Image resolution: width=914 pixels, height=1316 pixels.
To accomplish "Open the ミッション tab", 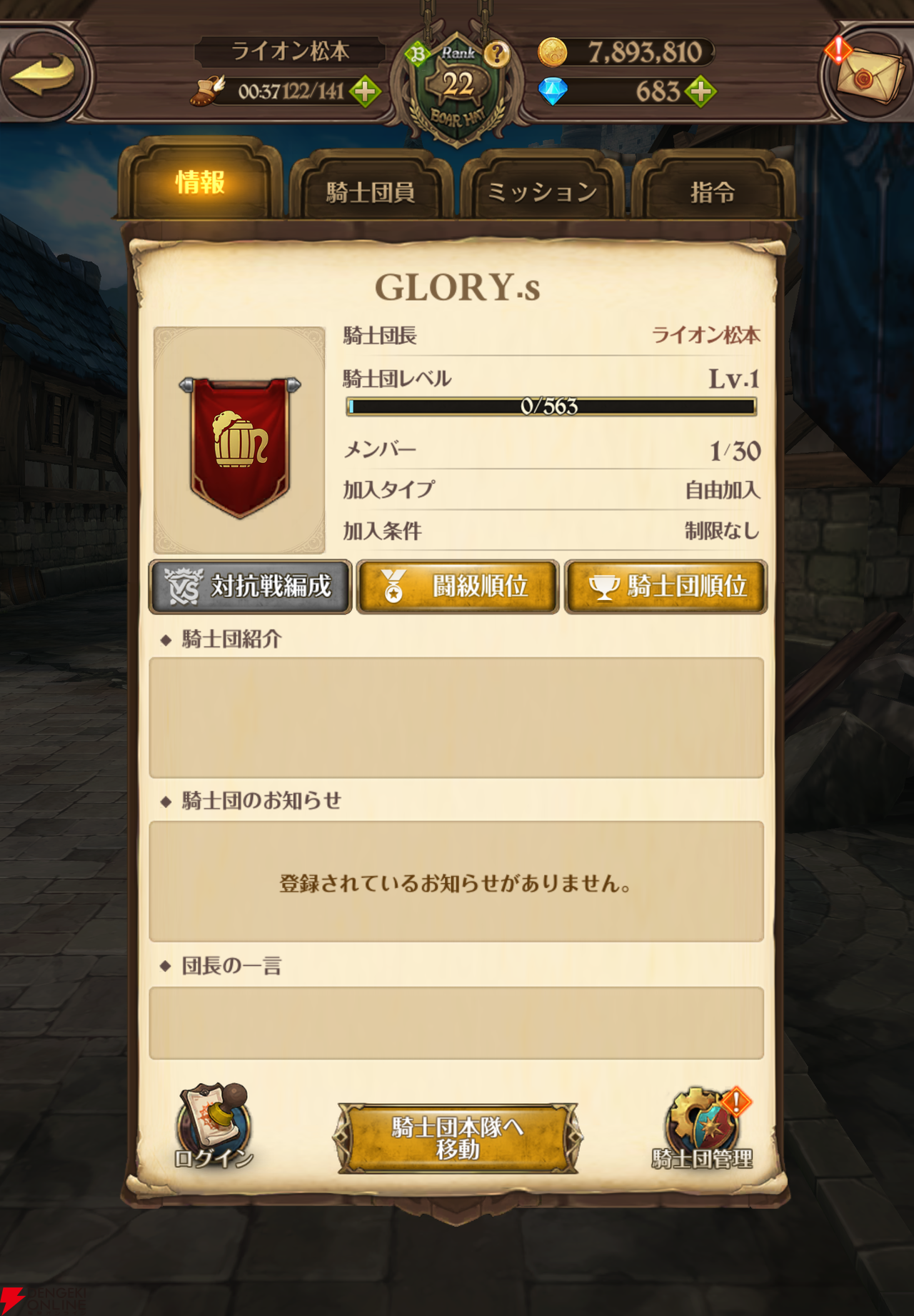I will point(542,190).
